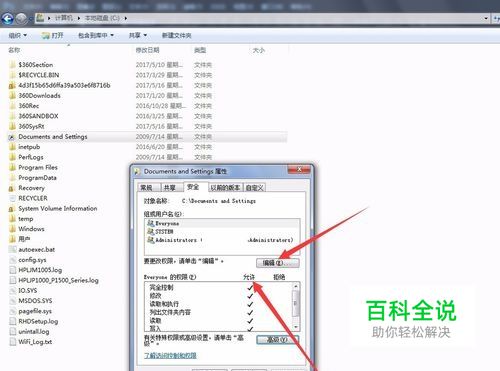Click permissions list scrollbar up arrow

[x=295, y=286]
